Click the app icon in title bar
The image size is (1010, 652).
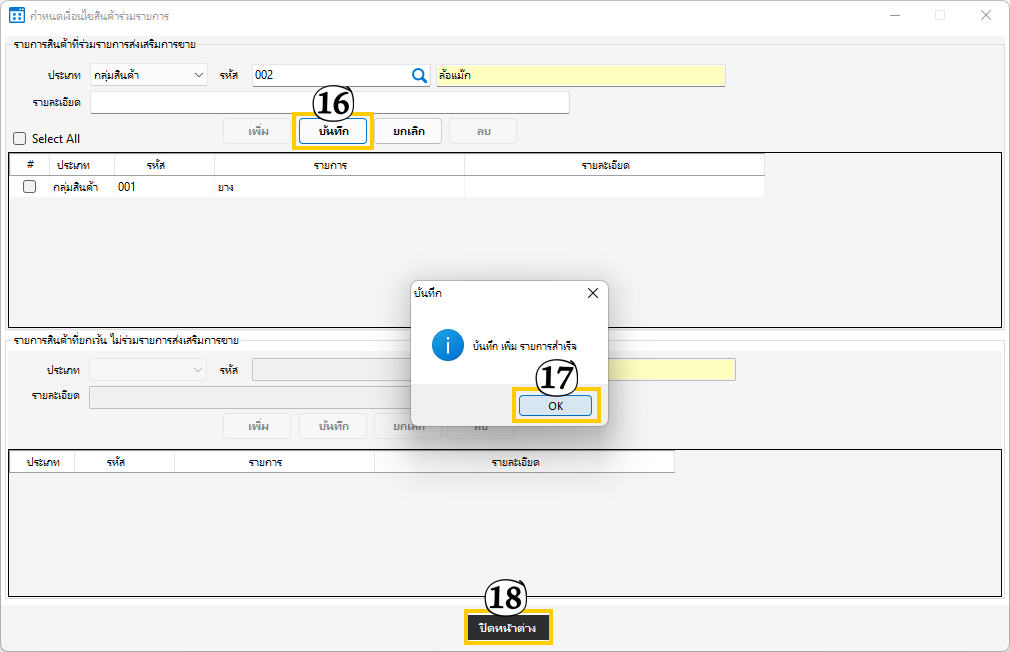(x=16, y=15)
